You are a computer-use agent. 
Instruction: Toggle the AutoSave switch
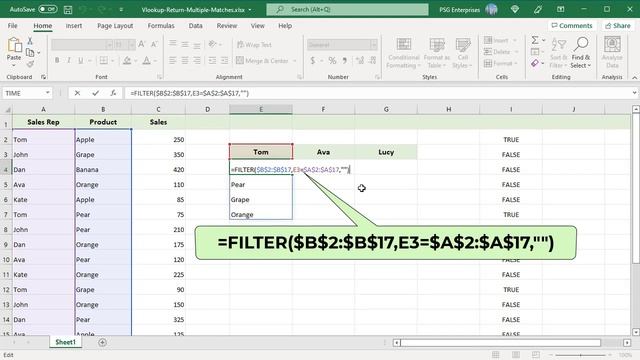click(48, 9)
